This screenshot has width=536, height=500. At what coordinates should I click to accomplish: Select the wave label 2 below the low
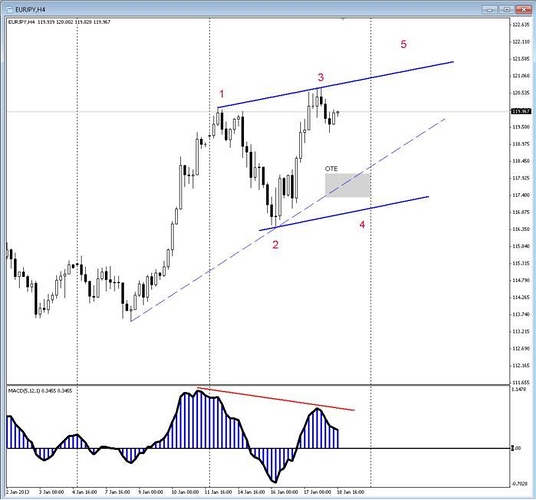pyautogui.click(x=275, y=245)
